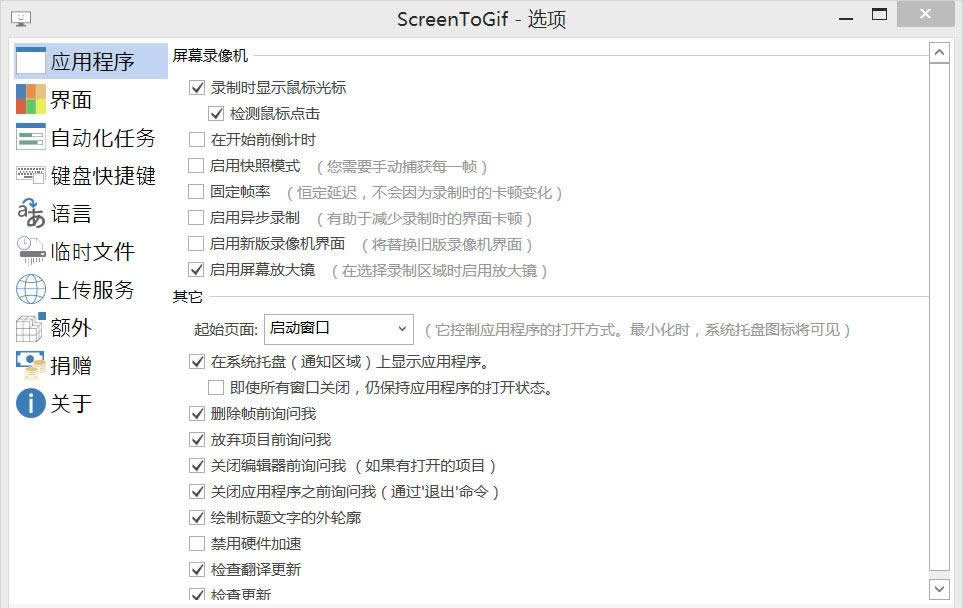Click the scrollbar down arrow
The image size is (963, 608).
(939, 588)
